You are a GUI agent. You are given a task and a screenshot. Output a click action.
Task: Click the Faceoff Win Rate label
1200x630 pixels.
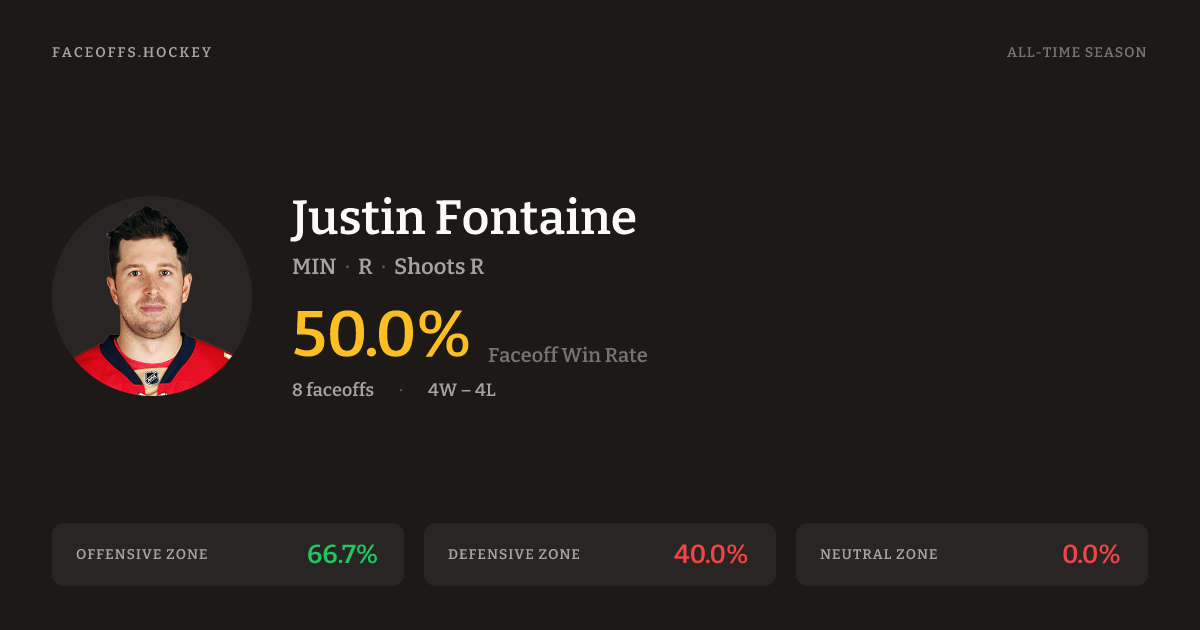[567, 355]
